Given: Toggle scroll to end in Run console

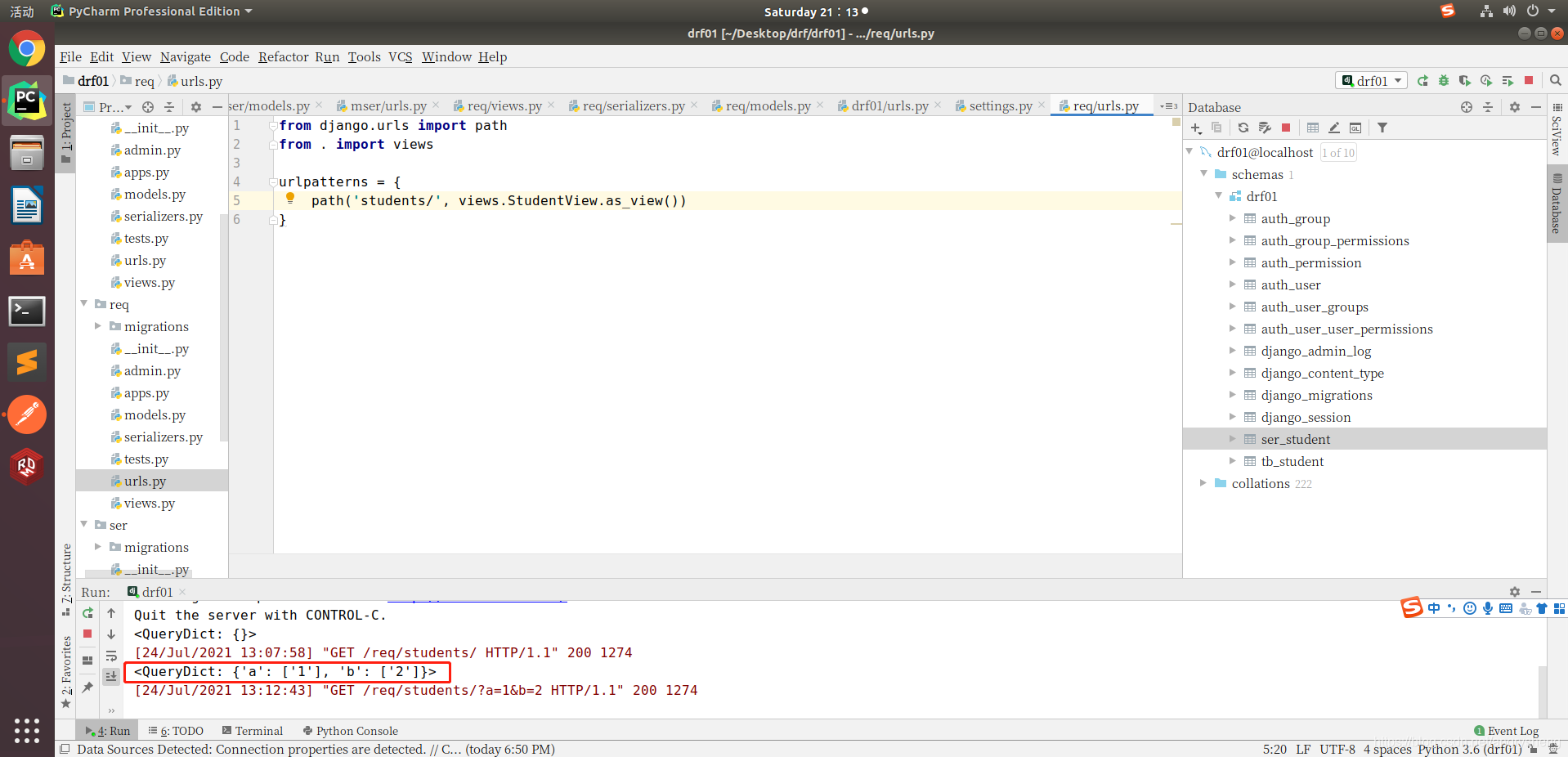Looking at the screenshot, I should 111,677.
